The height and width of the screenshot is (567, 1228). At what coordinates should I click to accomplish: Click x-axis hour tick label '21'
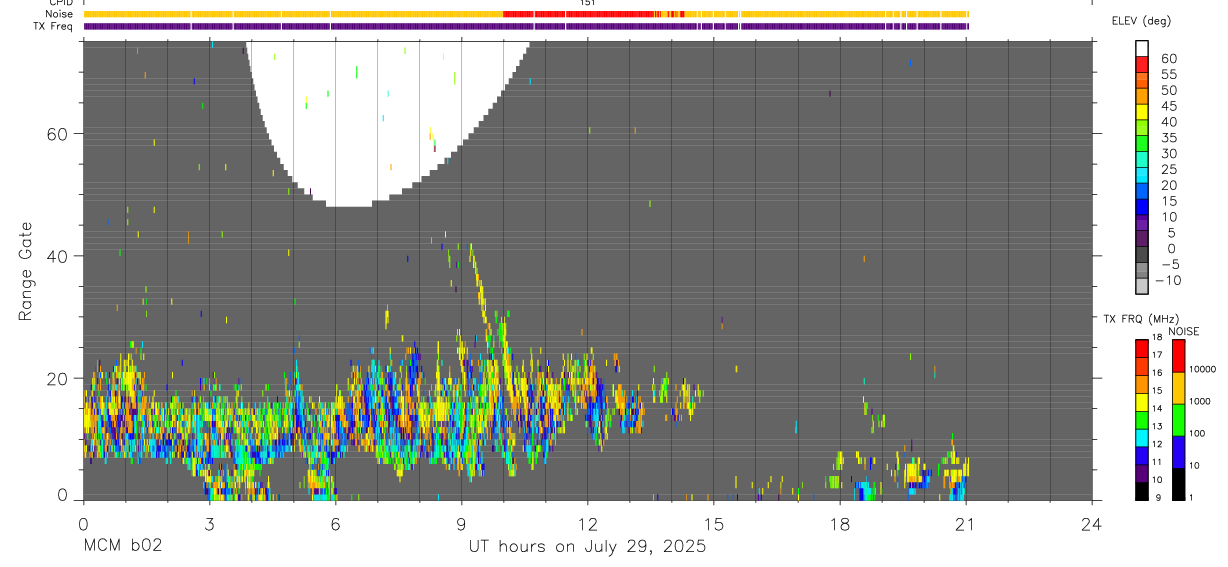[x=965, y=523]
